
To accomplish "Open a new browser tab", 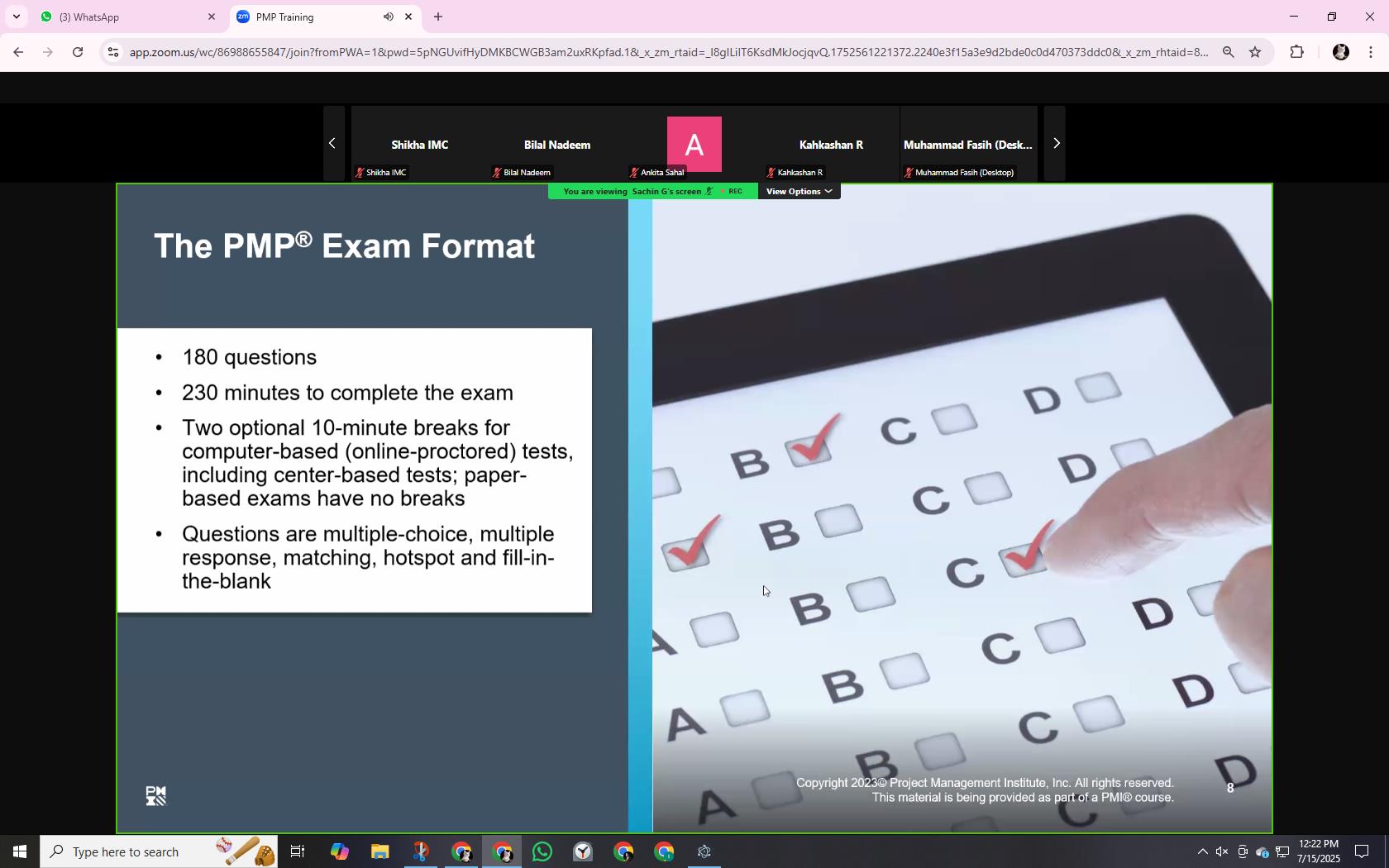I will [438, 17].
